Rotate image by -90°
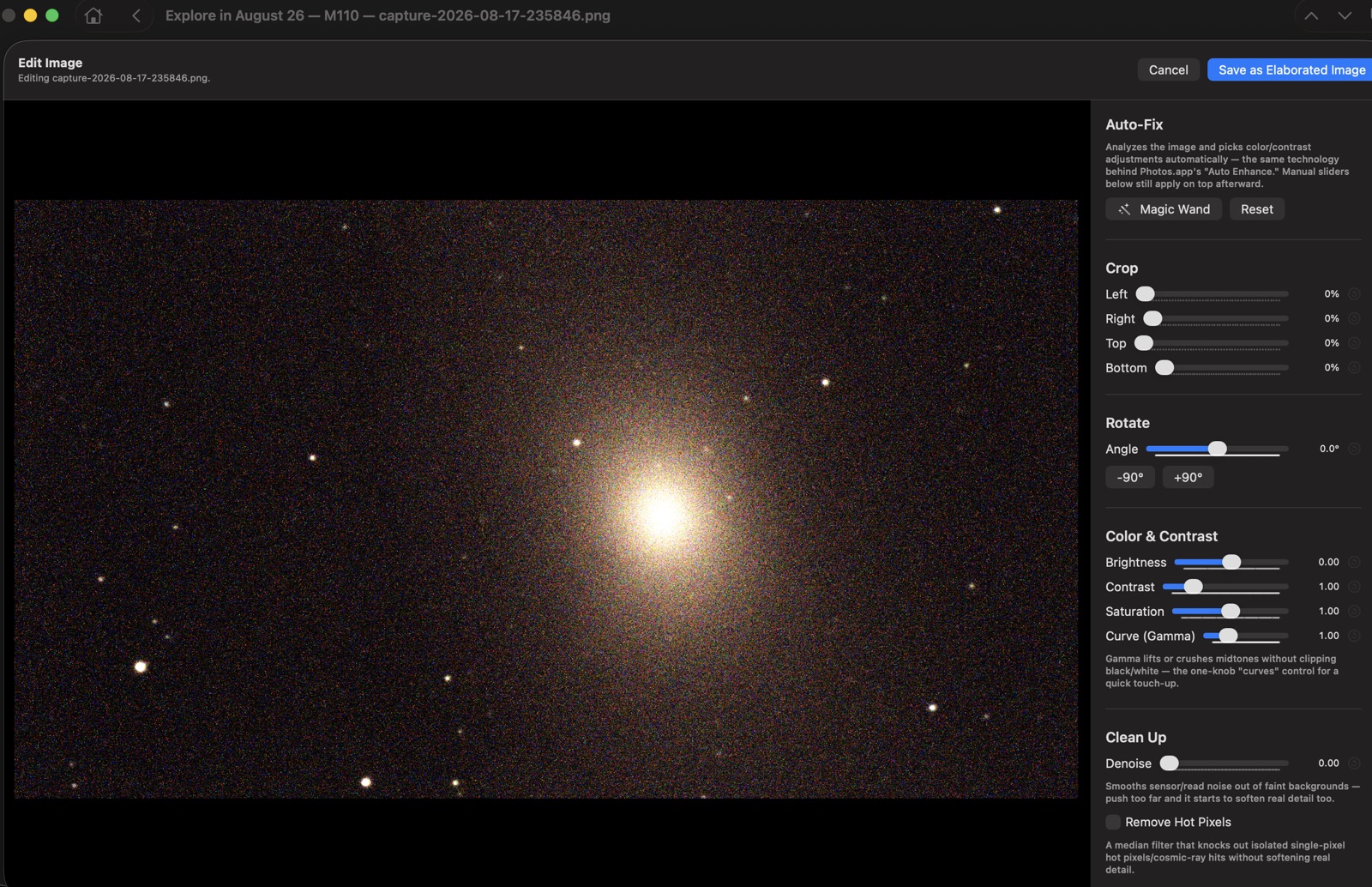The height and width of the screenshot is (887, 1372). pyautogui.click(x=1130, y=477)
